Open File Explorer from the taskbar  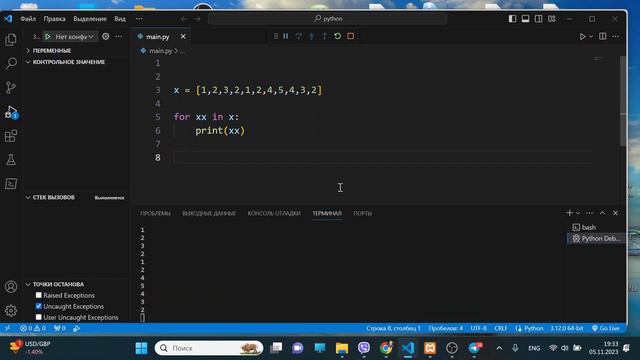click(342, 348)
